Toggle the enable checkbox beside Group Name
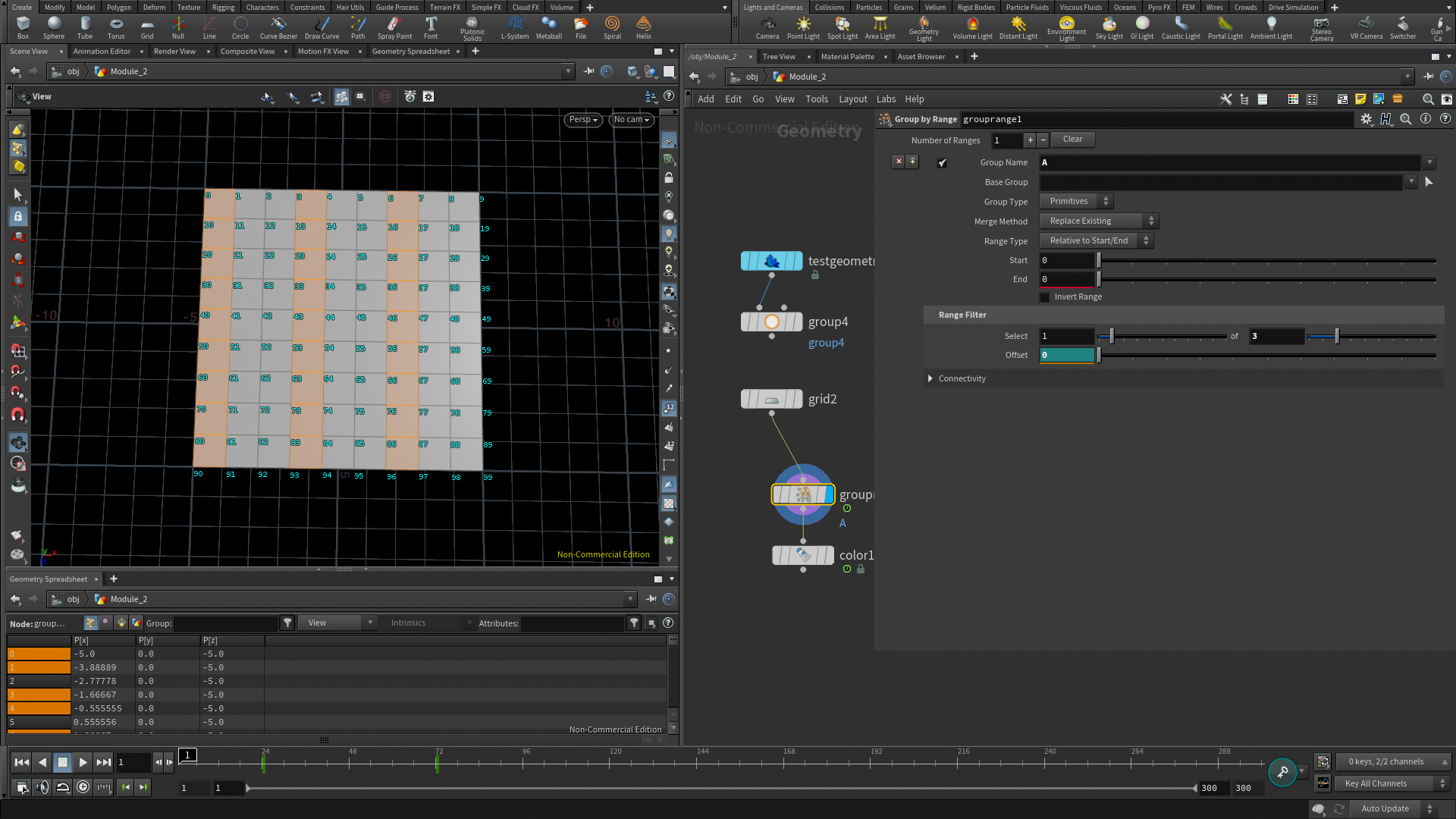Screen dimensions: 1456x819 tap(942, 163)
